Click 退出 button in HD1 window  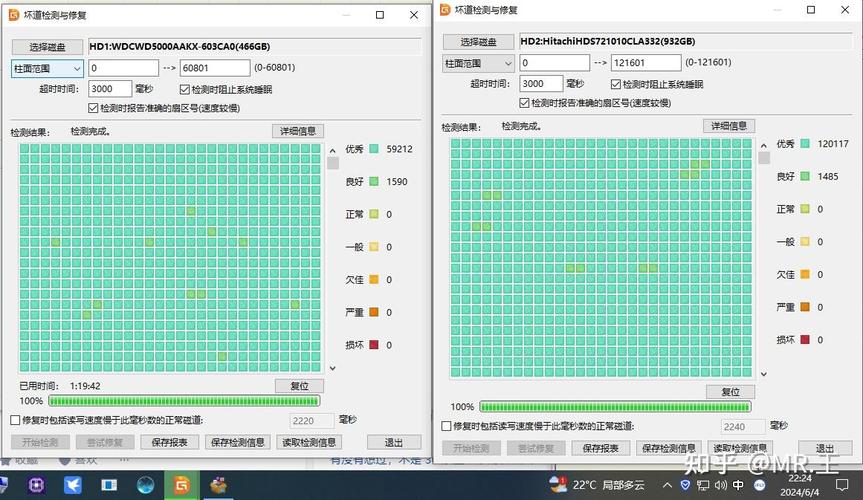click(394, 442)
